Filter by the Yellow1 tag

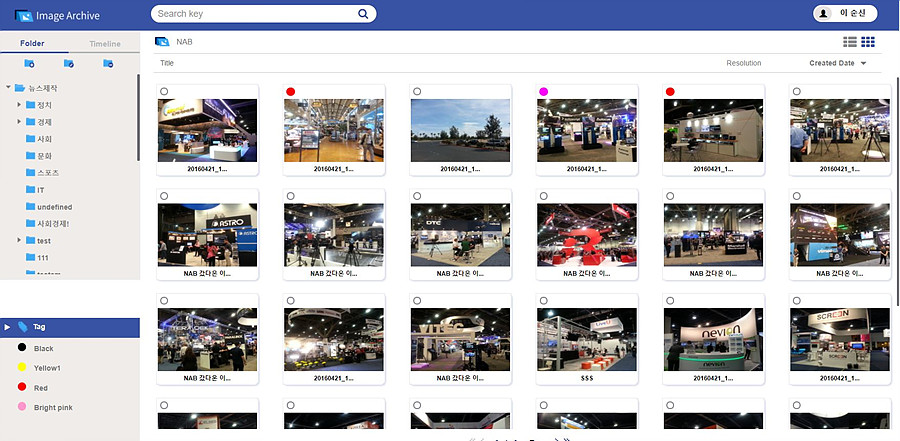[47, 368]
